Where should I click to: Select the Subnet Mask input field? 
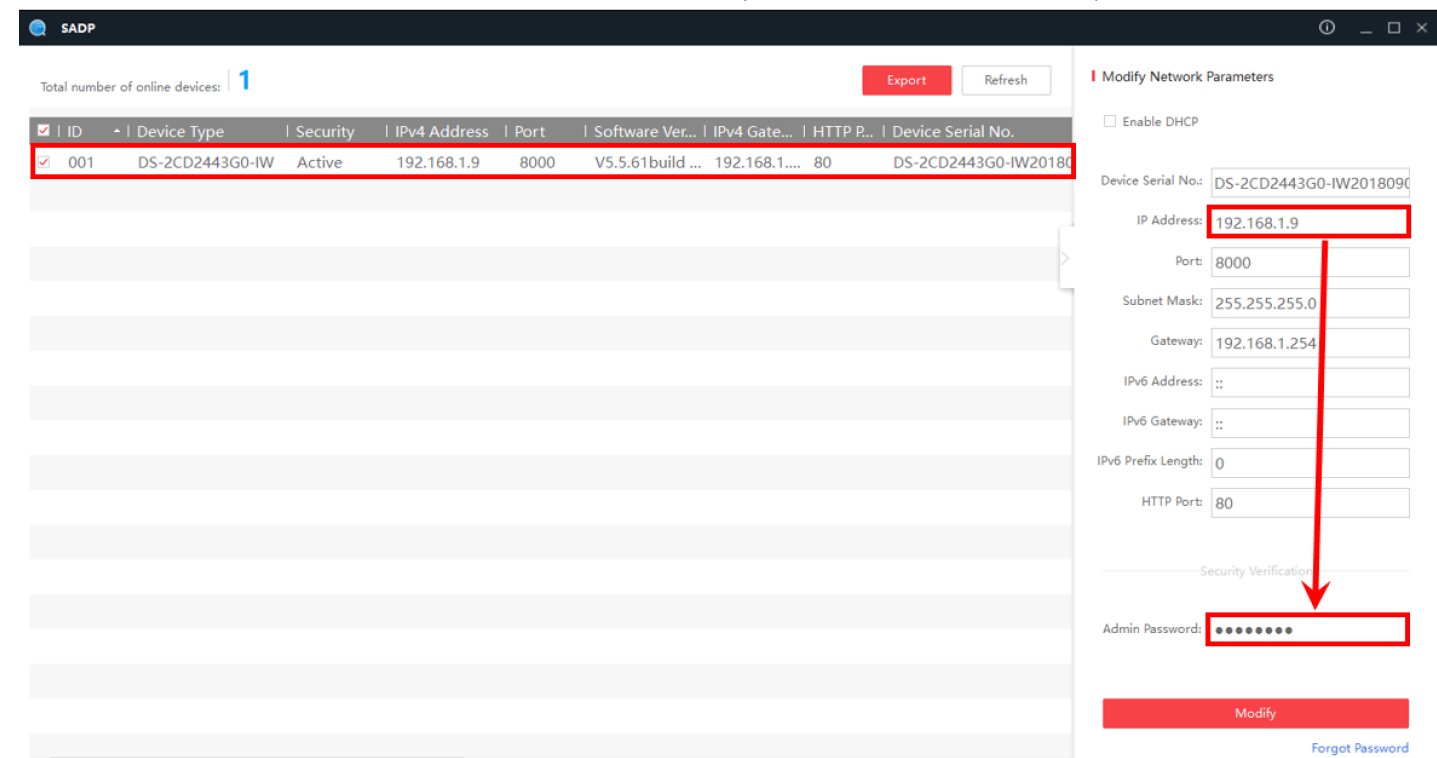(1310, 303)
